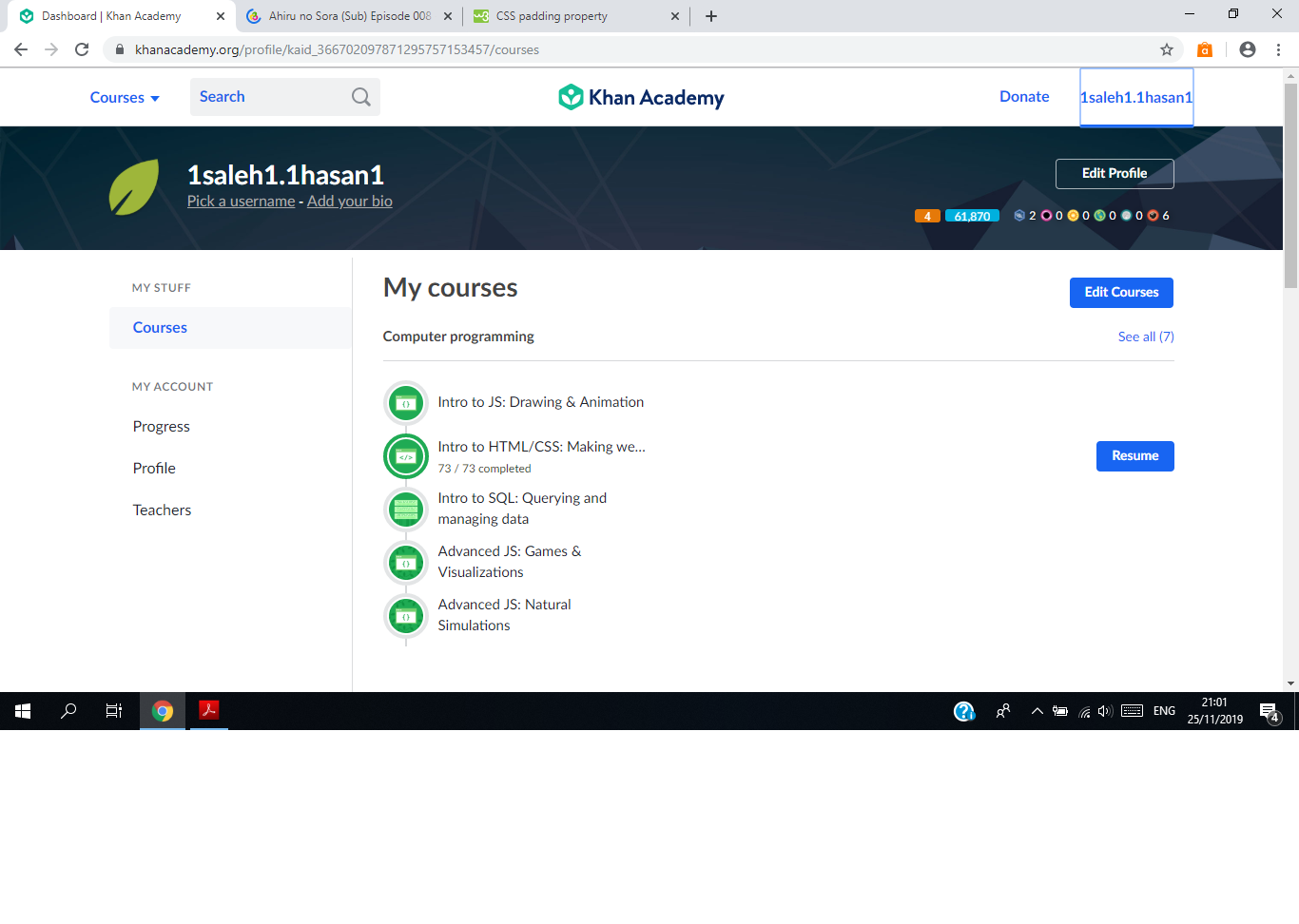Open Adobe Acrobat from taskbar
The image size is (1299, 924).
coord(209,711)
